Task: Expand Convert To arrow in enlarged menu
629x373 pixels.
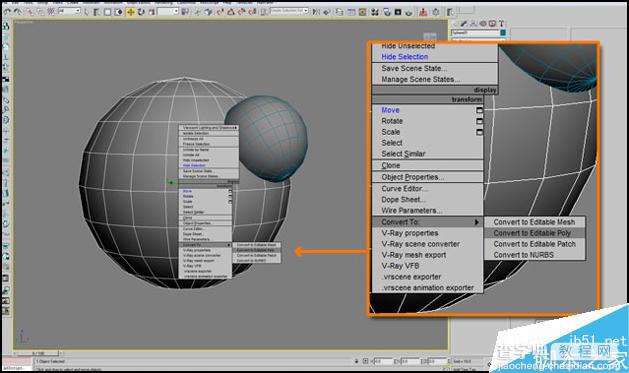Action: pos(477,222)
